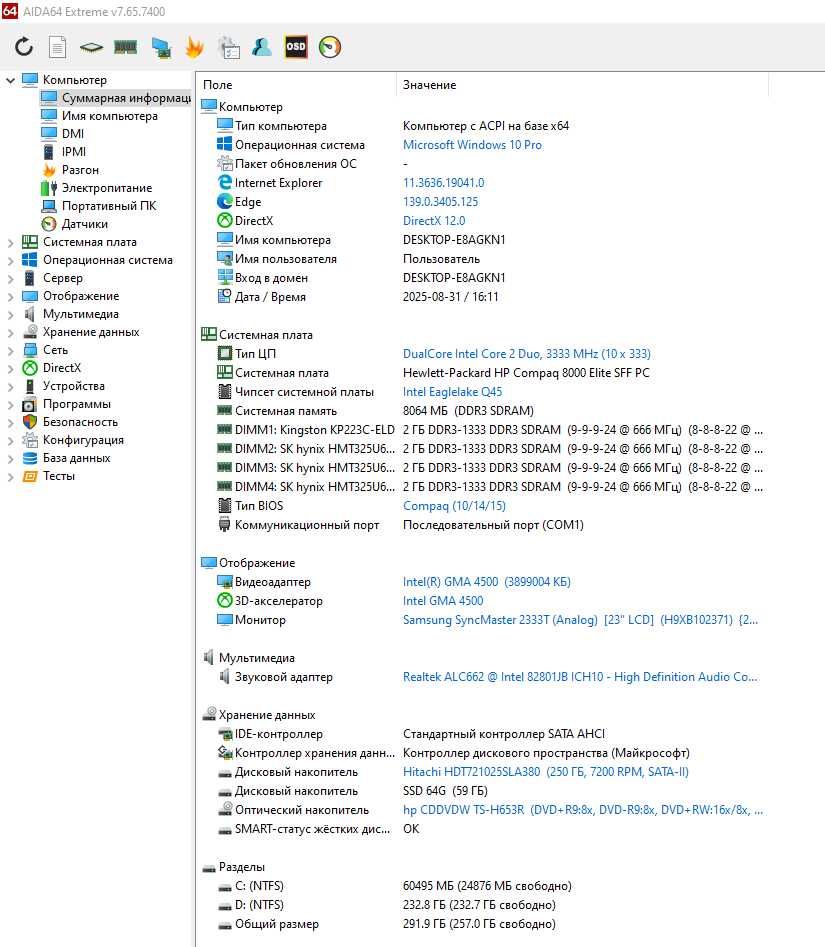Click the orange gauge benchmark icon
The image size is (825, 947).
coord(330,47)
